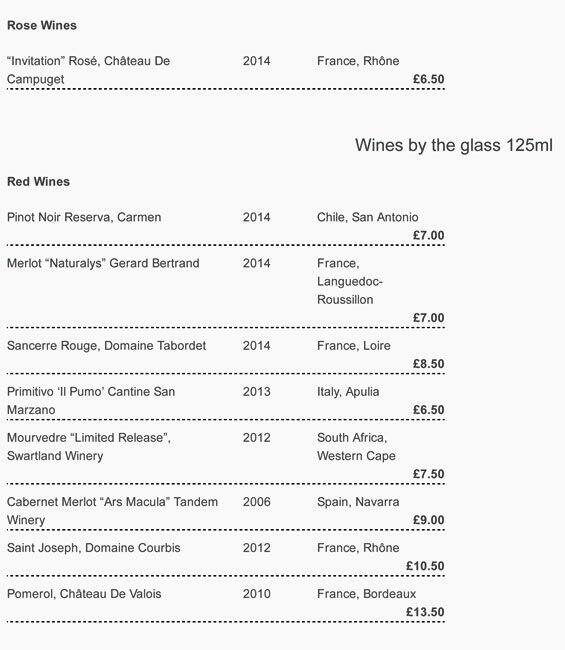The height and width of the screenshot is (650, 565).
Task: Select Pinot Noir Reserva, Carmen
Action: coord(84,217)
